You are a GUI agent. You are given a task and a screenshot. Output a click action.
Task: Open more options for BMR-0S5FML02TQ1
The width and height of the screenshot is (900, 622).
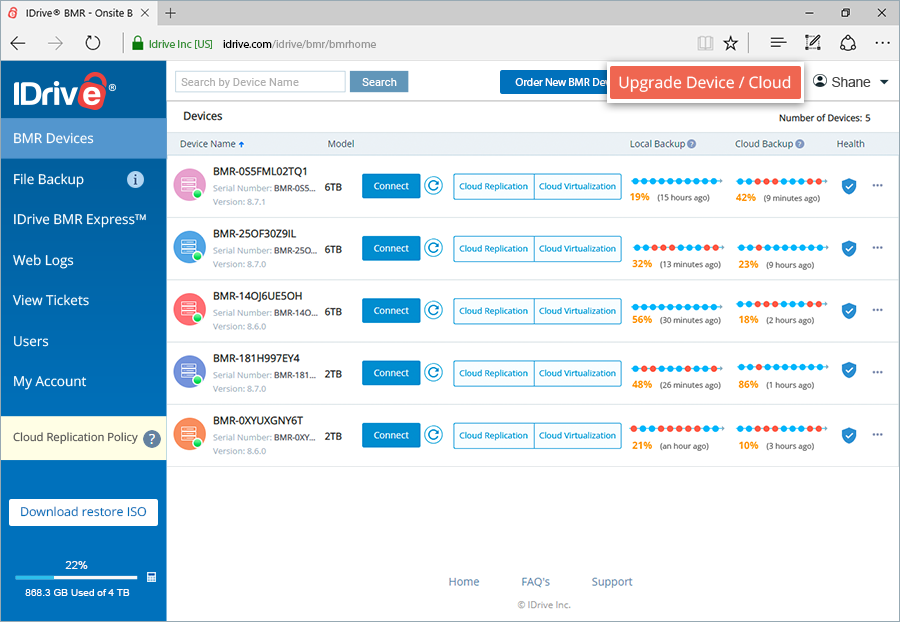click(877, 185)
